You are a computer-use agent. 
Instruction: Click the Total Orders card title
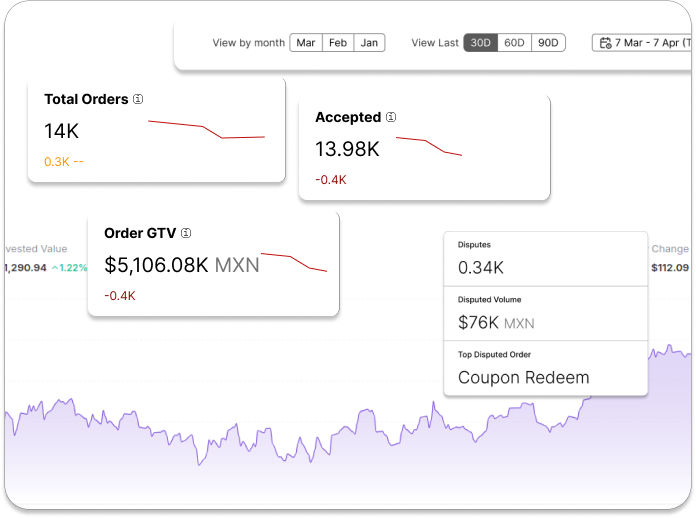tap(86, 99)
